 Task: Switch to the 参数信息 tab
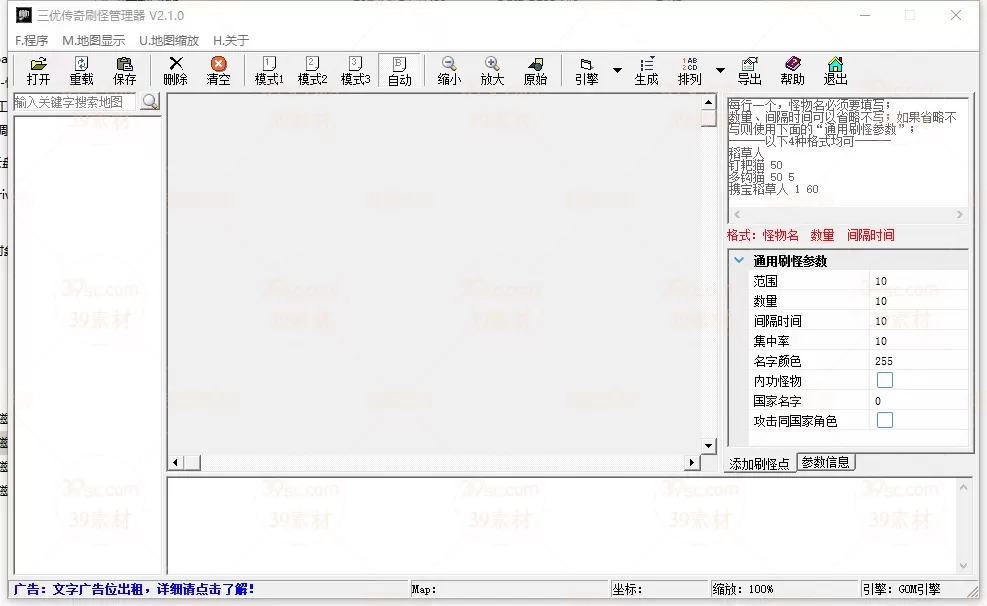pyautogui.click(x=826, y=462)
